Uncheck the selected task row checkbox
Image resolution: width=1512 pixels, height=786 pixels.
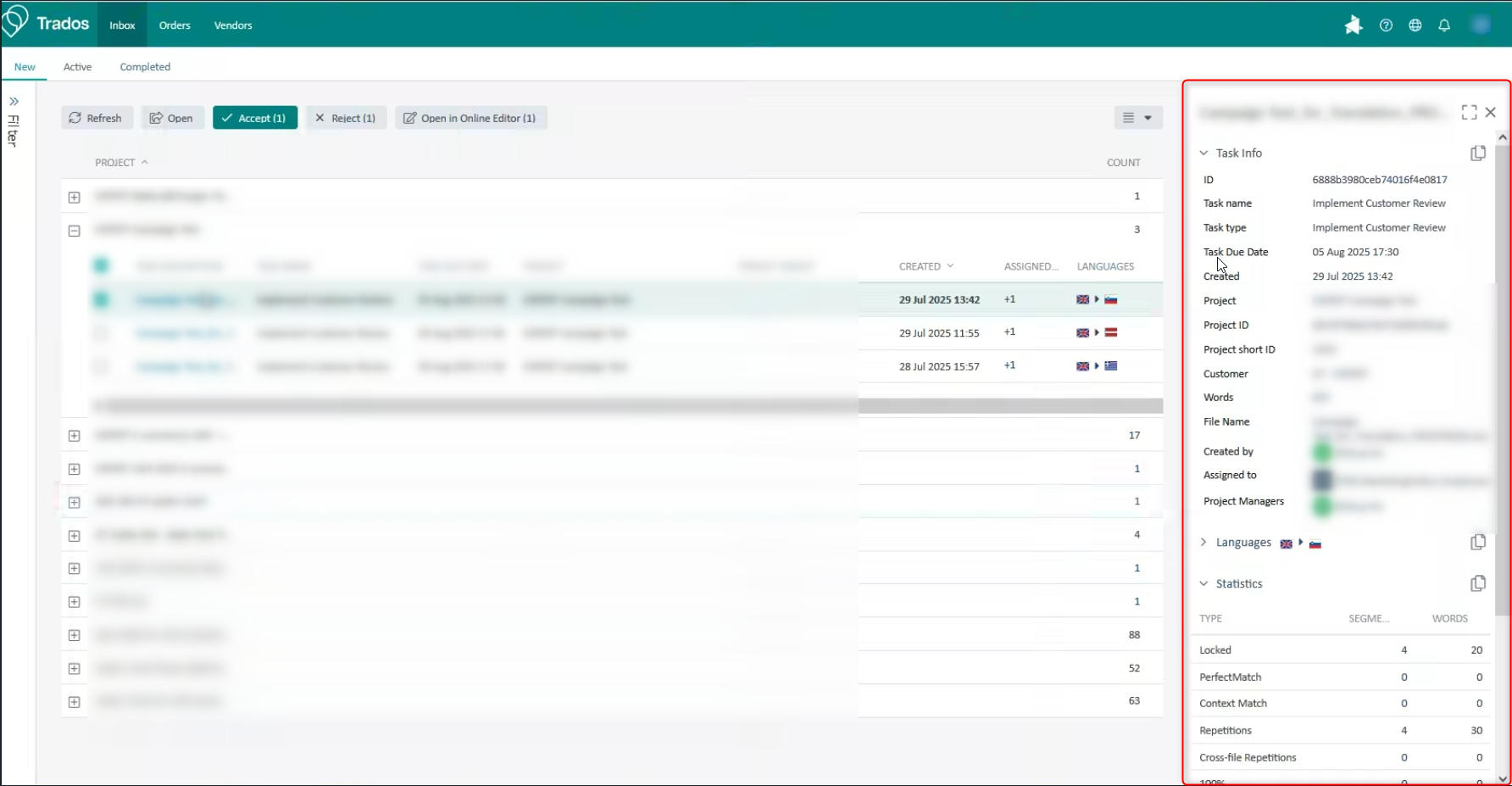101,299
